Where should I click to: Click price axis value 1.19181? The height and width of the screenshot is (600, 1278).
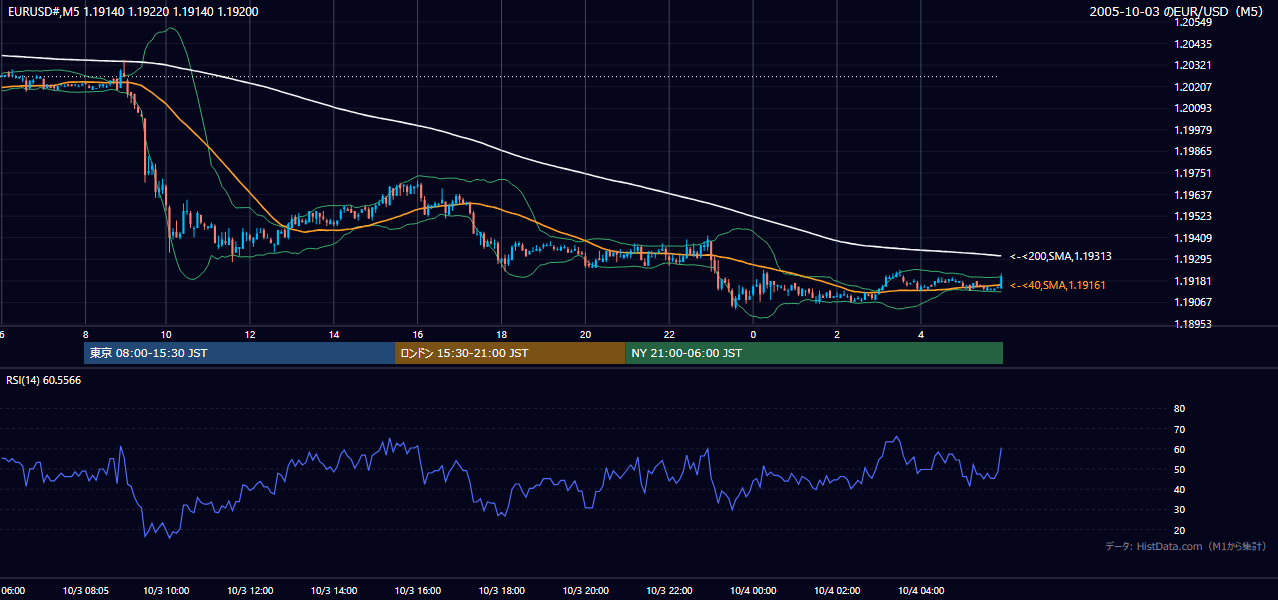click(1193, 282)
